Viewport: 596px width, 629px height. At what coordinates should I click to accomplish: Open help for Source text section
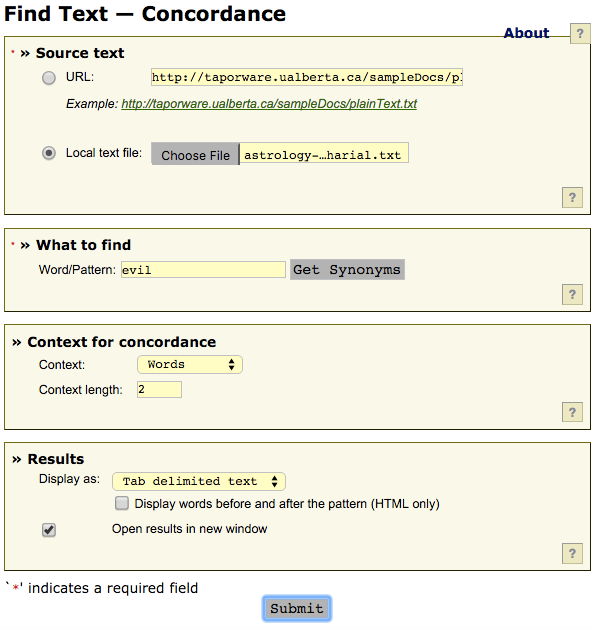pos(572,197)
